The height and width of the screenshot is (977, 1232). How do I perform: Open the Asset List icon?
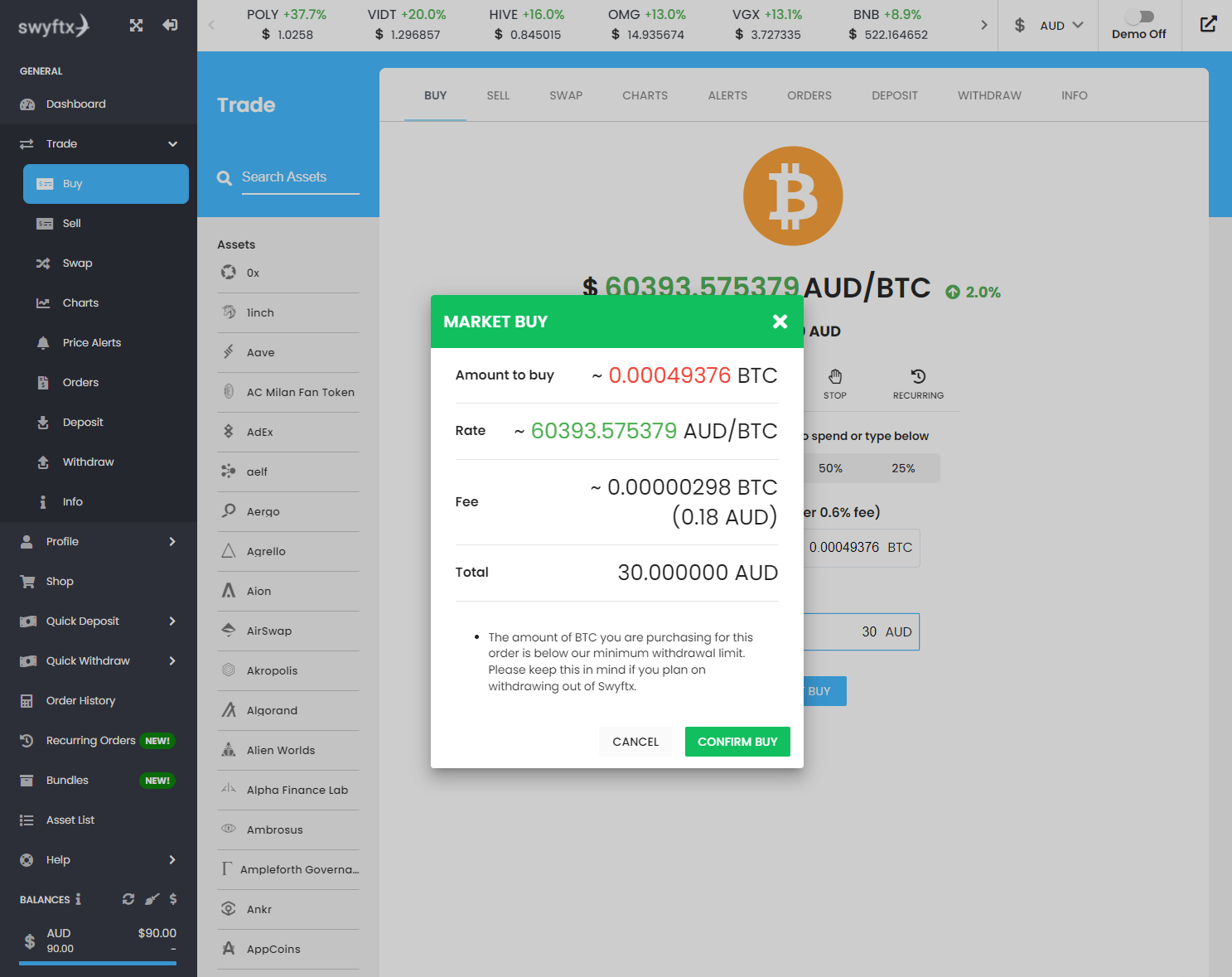pyautogui.click(x=27, y=820)
